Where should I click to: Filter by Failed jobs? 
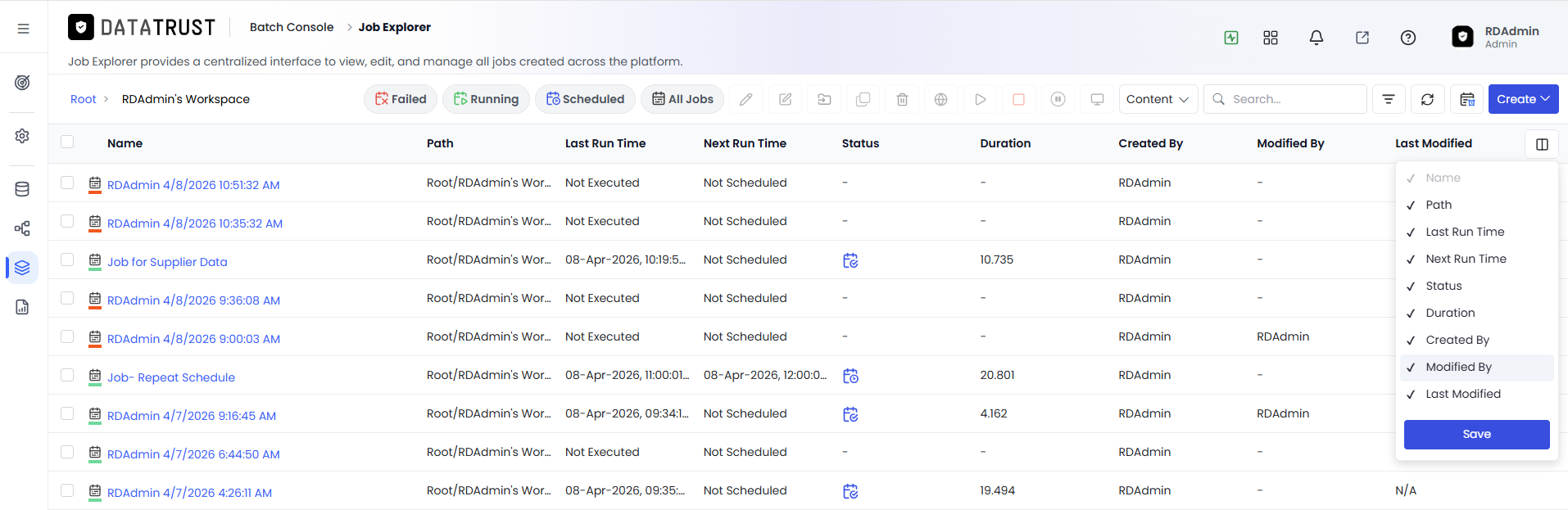pyautogui.click(x=401, y=99)
